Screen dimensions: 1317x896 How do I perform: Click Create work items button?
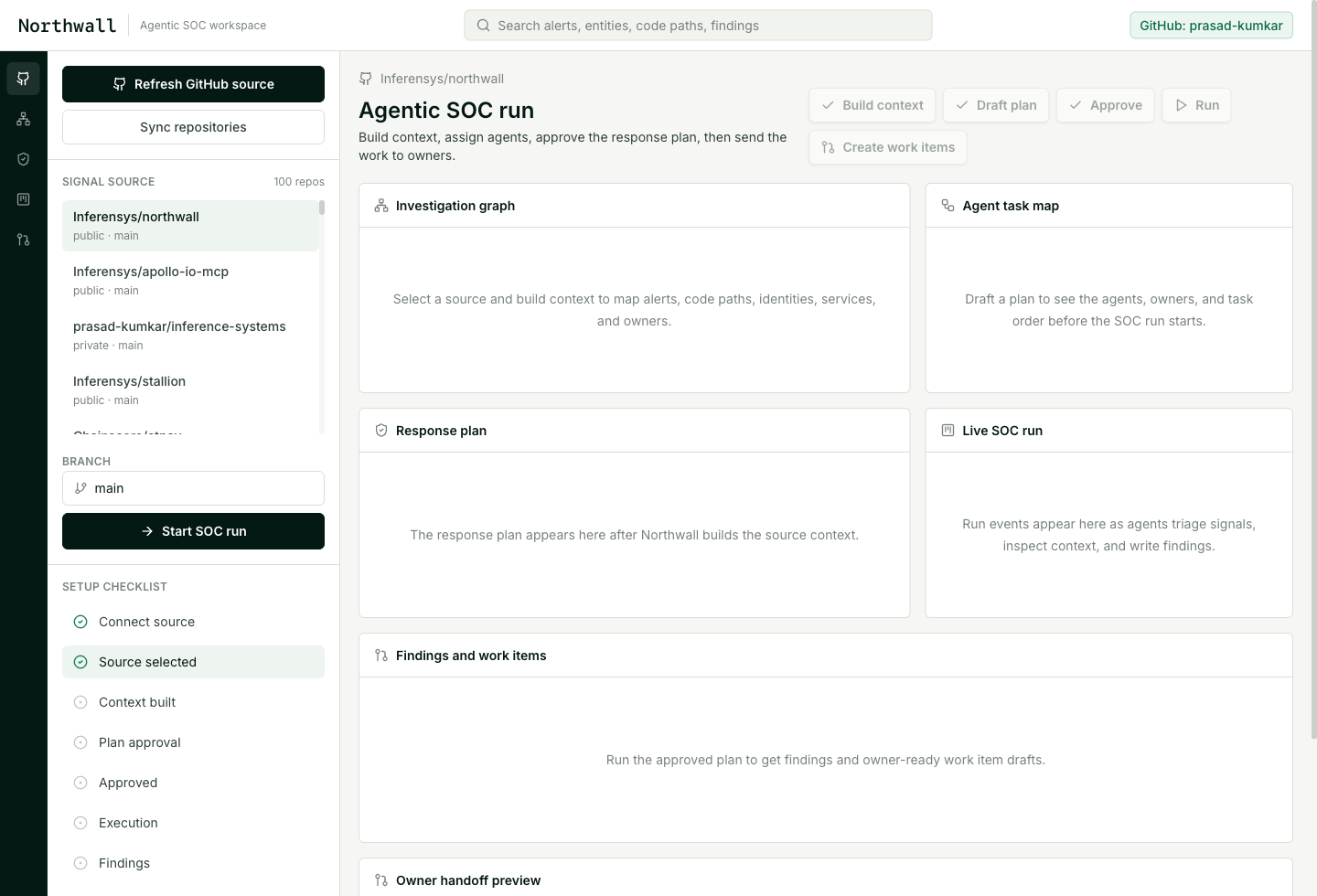tap(887, 147)
